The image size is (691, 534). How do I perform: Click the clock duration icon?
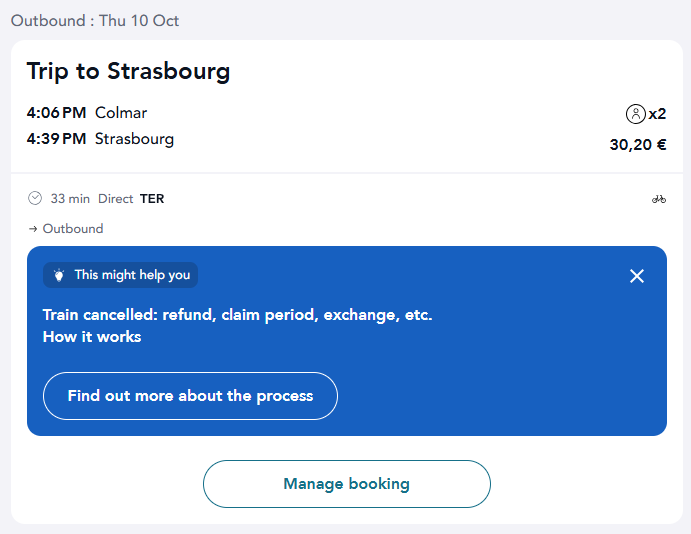[35, 198]
